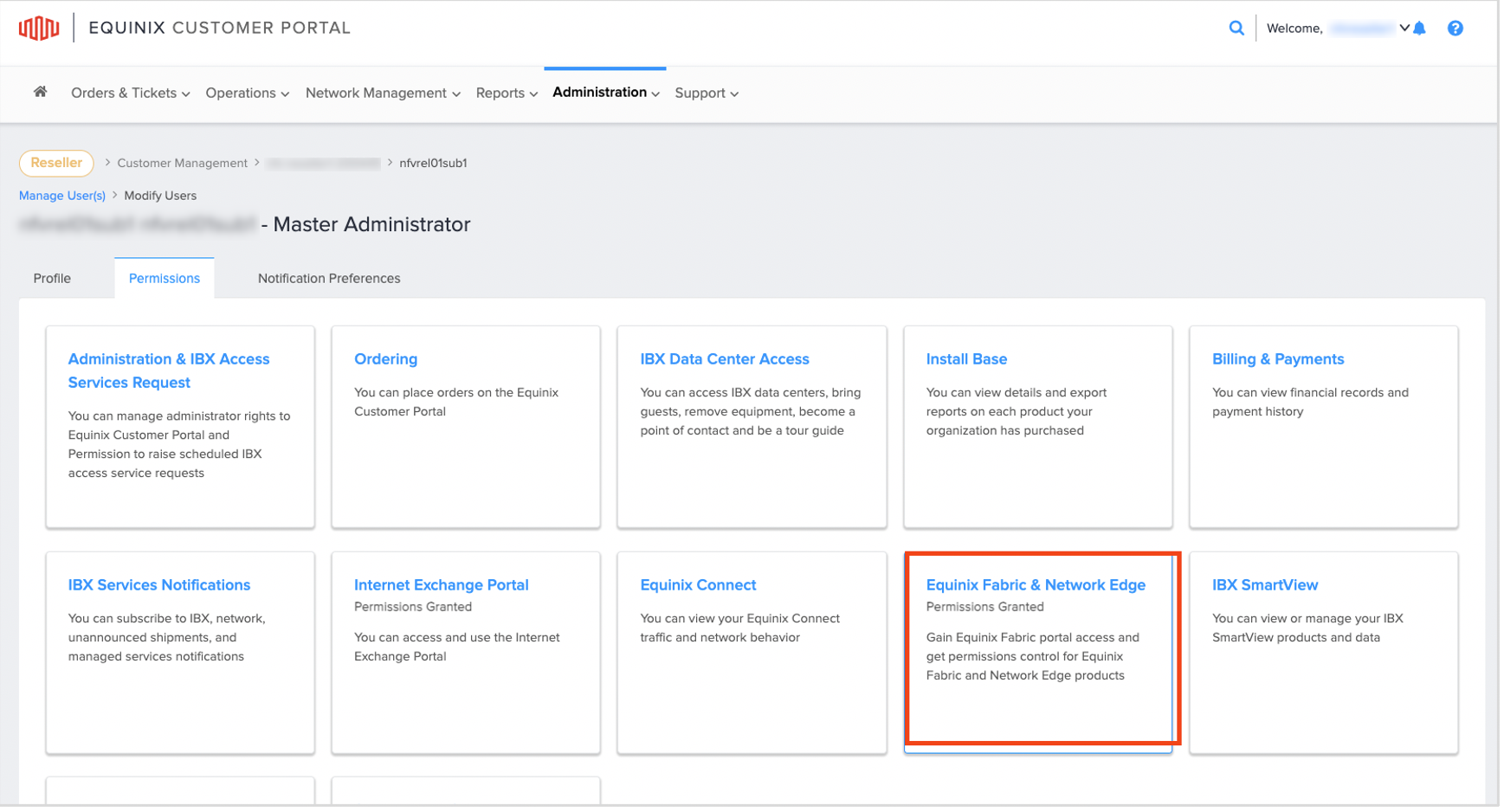Click the Equinix logo icon
Viewport: 1504px width, 812px height.
(39, 28)
